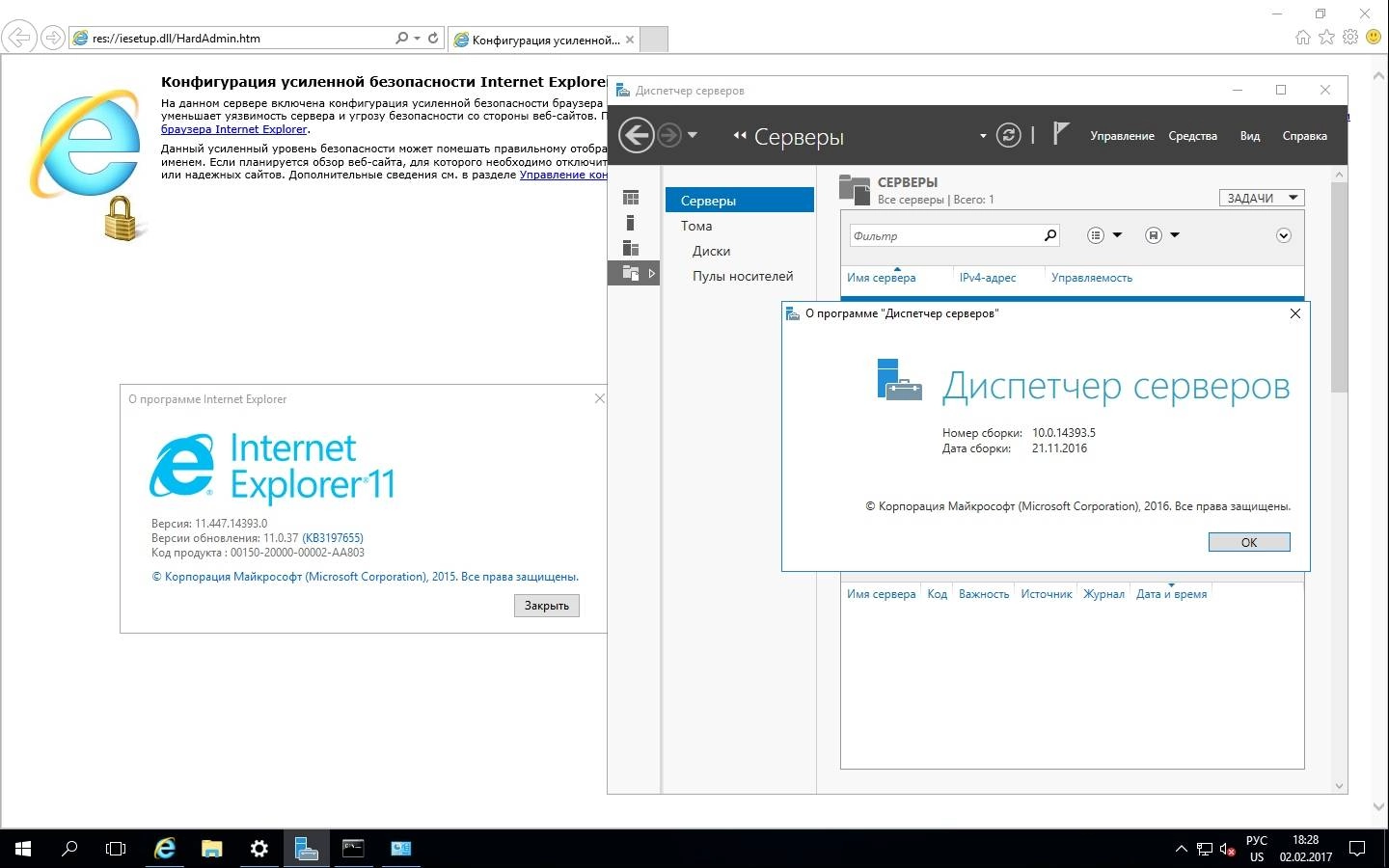Screen dimensions: 1389x868
Task: Open Internet Explorer favorites star
Action: click(x=1327, y=37)
